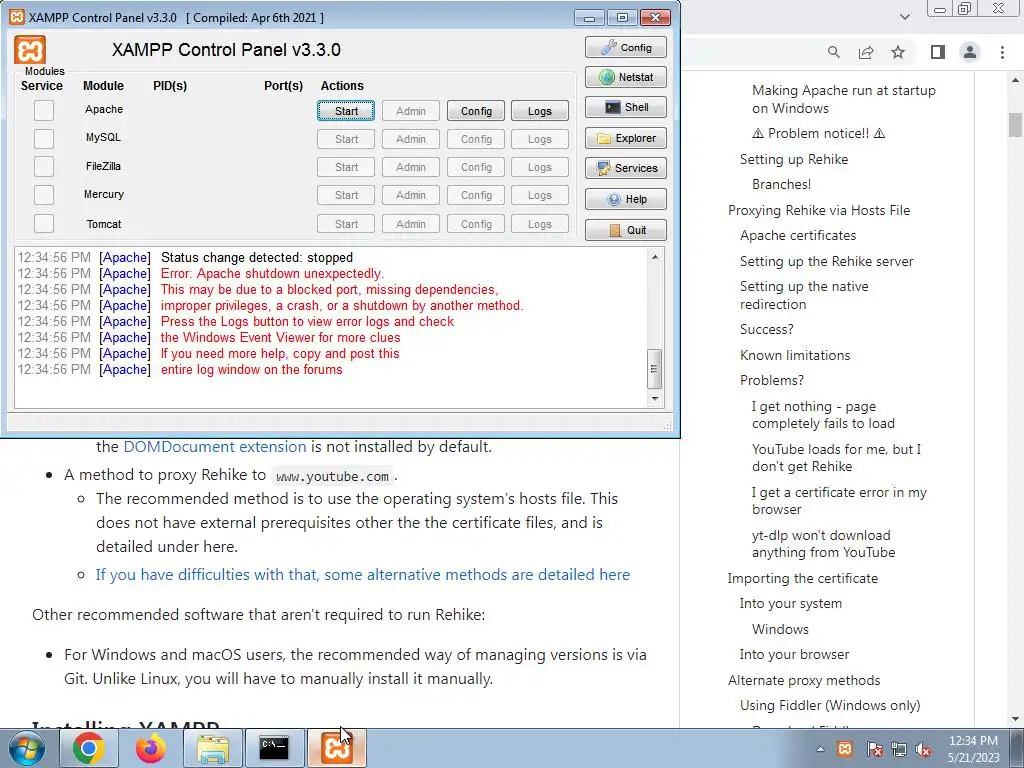Image resolution: width=1024 pixels, height=768 pixels.
Task: Quit the XAMPP Control Panel
Action: coord(626,230)
